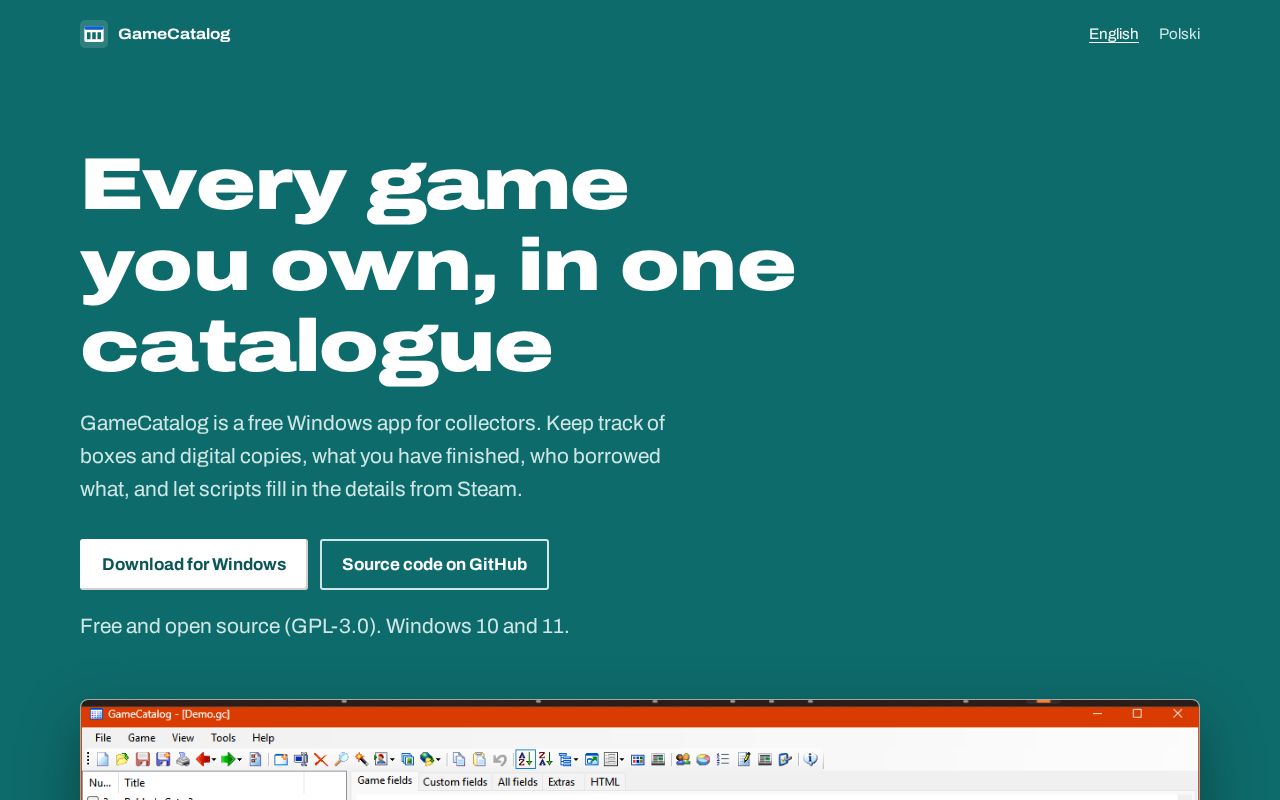The height and width of the screenshot is (800, 1280).
Task: Open the Export green arrow dropdown
Action: coord(239,760)
